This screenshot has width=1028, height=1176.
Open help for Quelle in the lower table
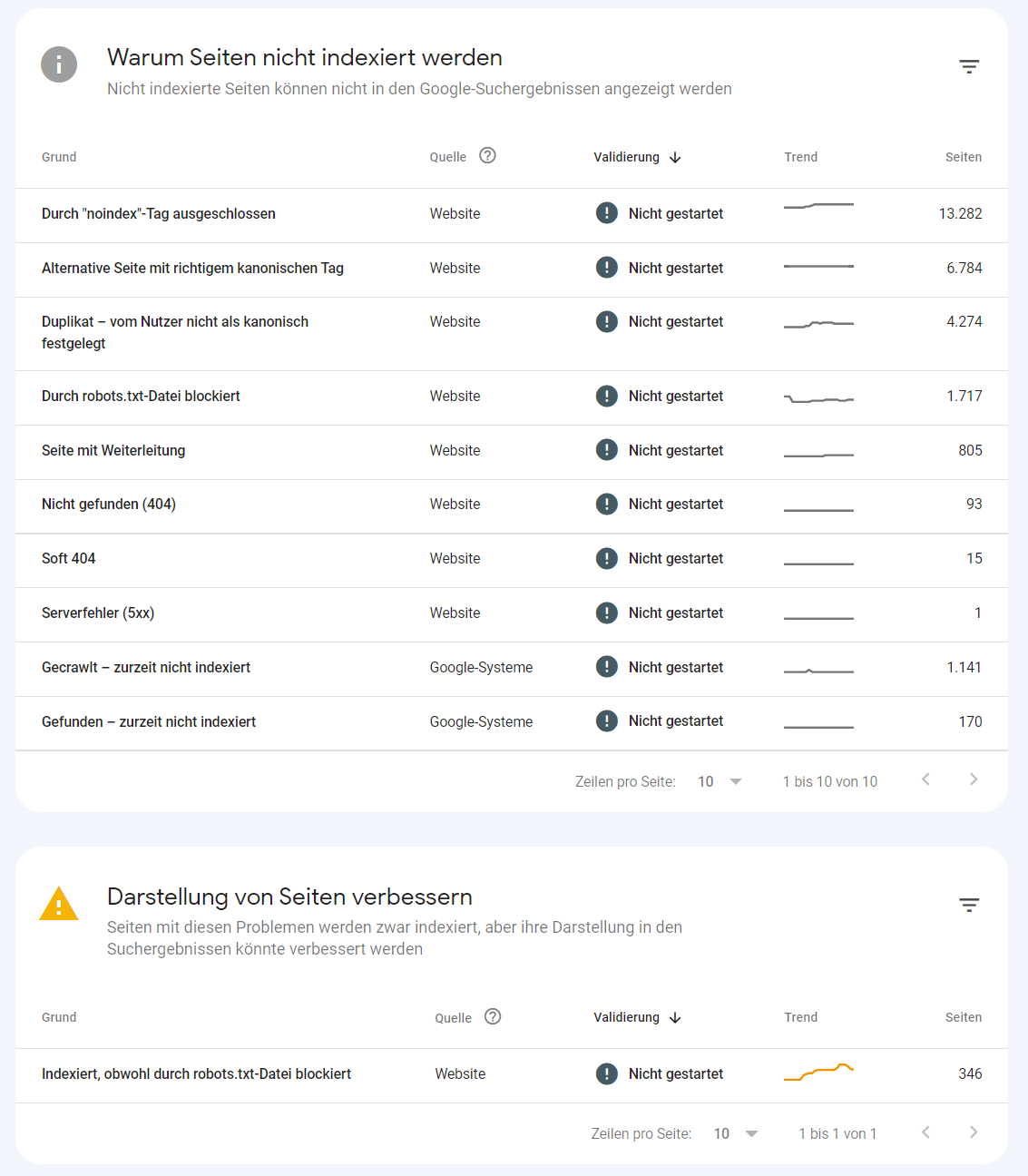[494, 1017]
